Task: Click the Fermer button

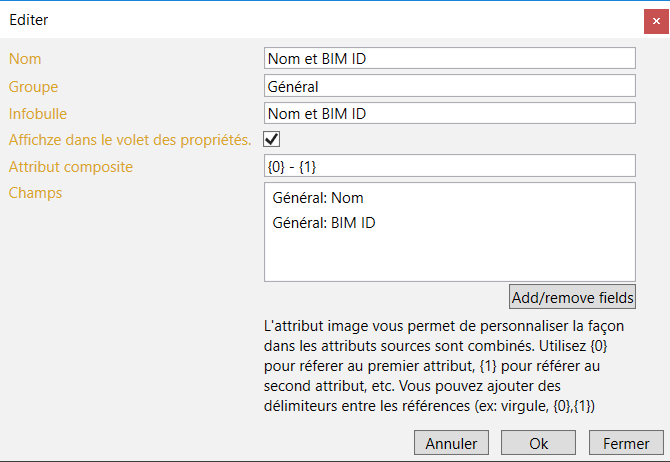Action: point(626,442)
